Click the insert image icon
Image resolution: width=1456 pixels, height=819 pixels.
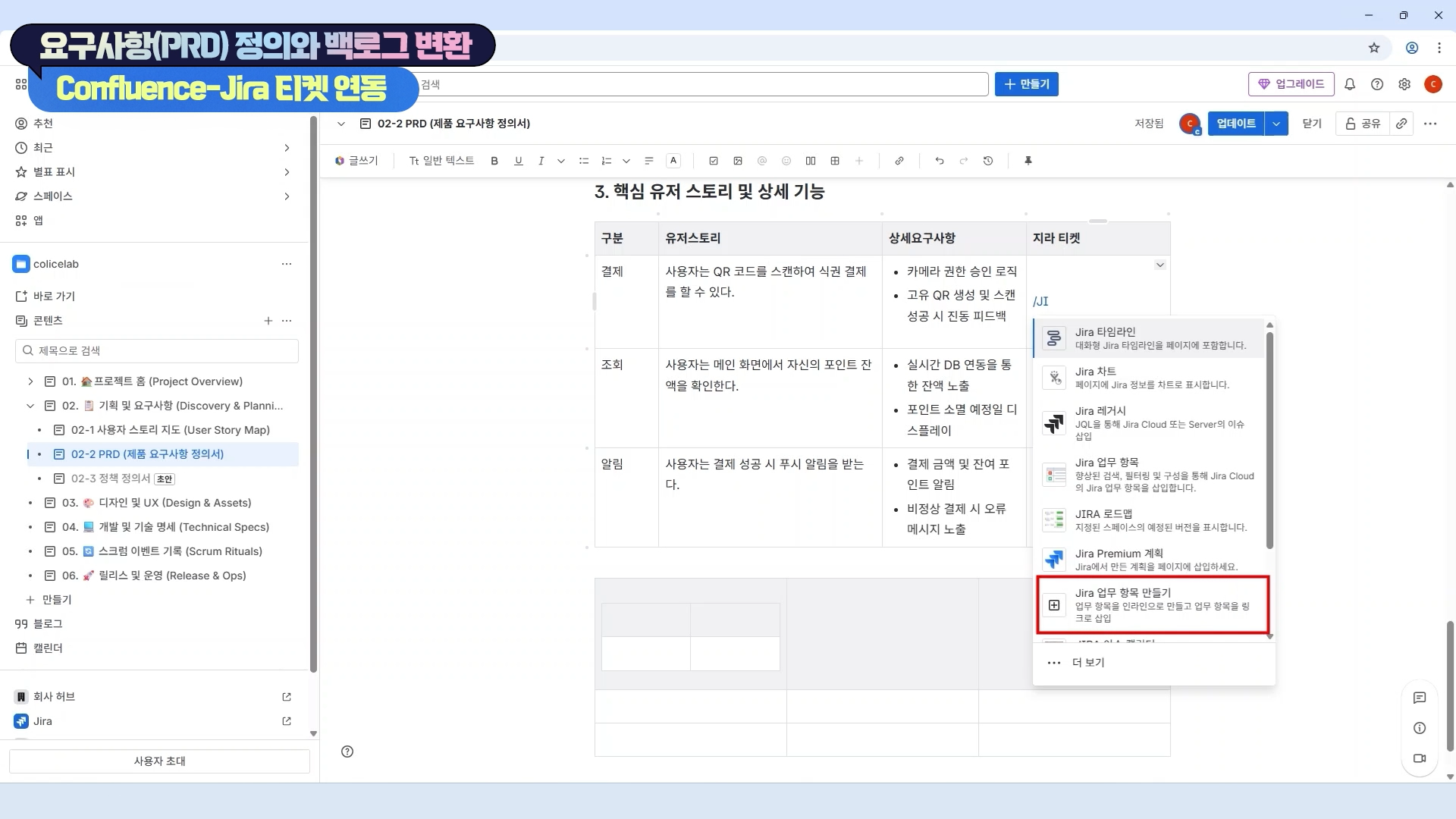[738, 161]
